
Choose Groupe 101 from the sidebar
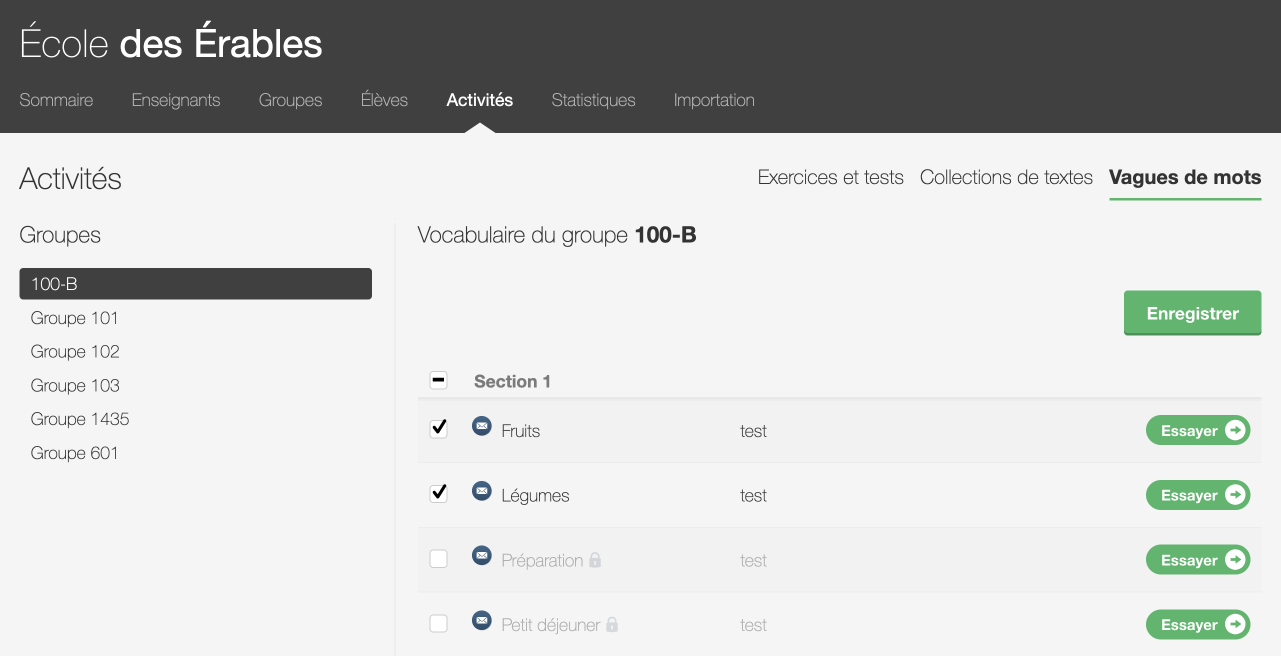(x=75, y=318)
